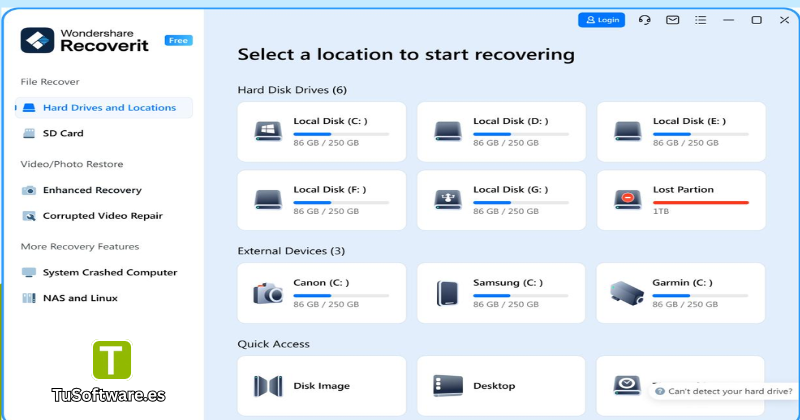
Task: Click the red Lost Partion drive icon
Action: click(x=628, y=200)
